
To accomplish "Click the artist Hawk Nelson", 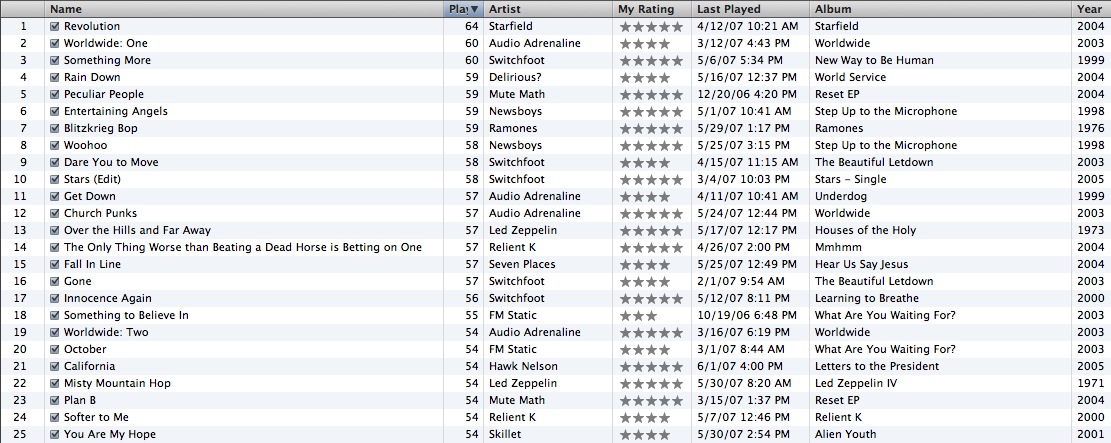I will [523, 366].
